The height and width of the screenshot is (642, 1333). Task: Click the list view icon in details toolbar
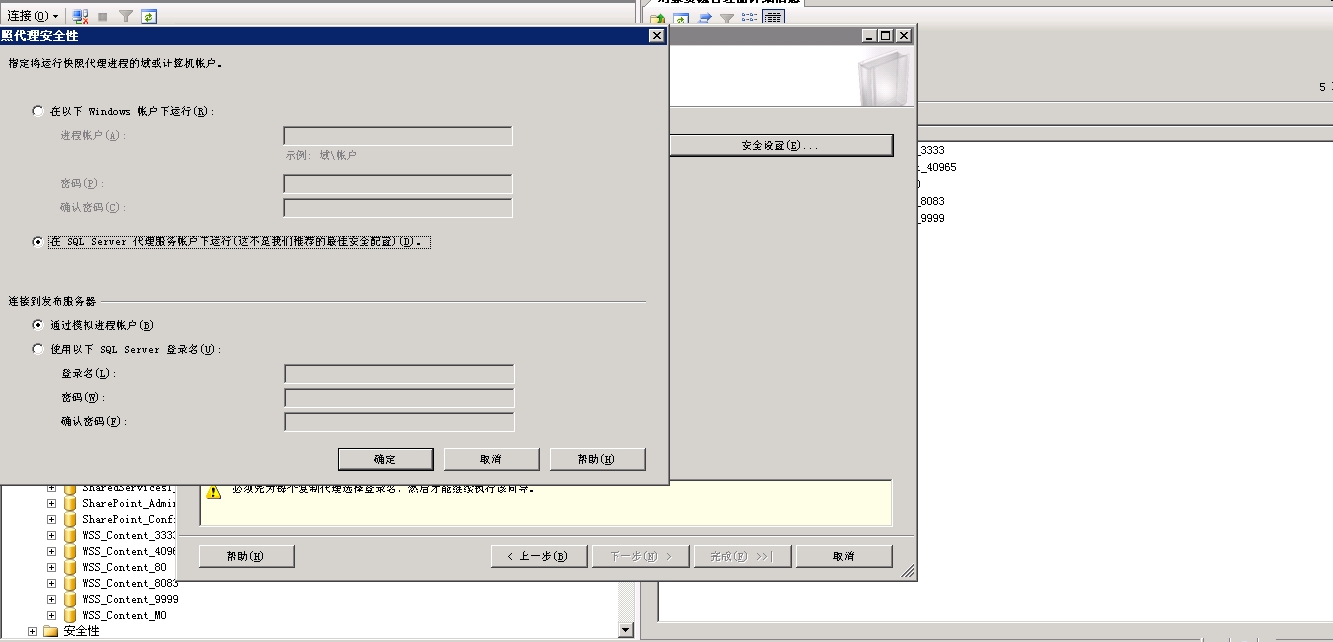pyautogui.click(x=750, y=18)
